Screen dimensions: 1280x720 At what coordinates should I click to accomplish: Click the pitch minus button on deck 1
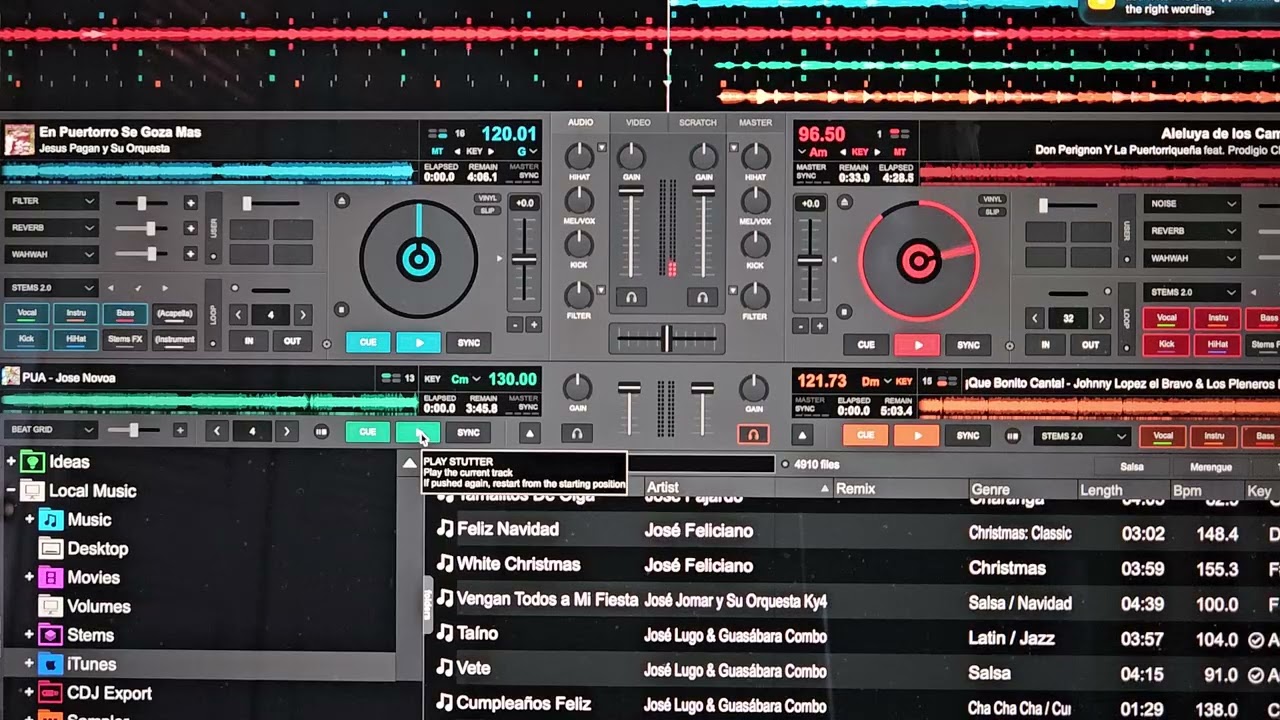[x=515, y=325]
